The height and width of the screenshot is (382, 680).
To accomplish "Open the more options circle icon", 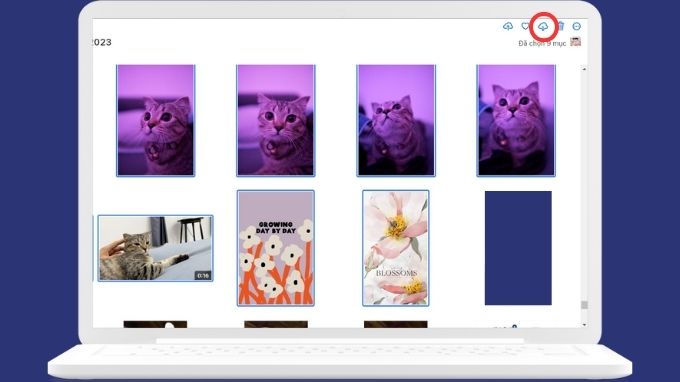I will 576,26.
